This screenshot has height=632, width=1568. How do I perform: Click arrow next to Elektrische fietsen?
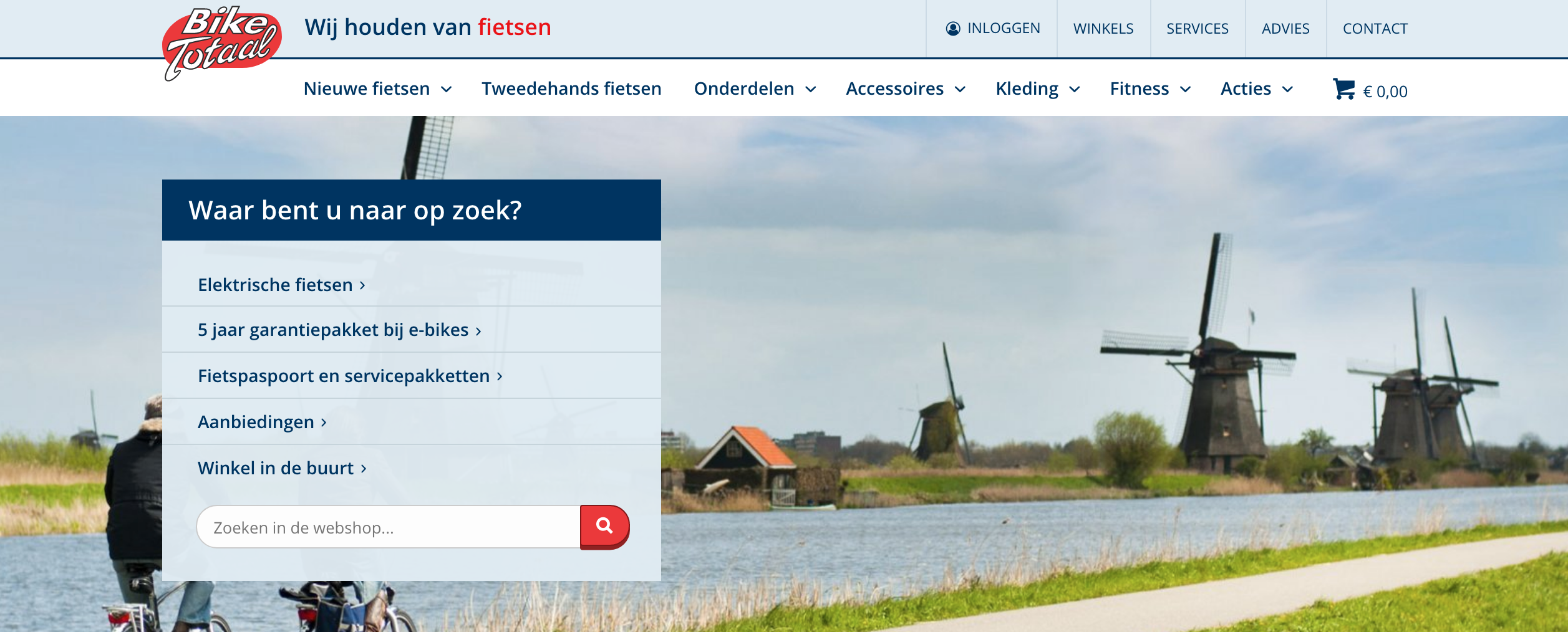[362, 285]
